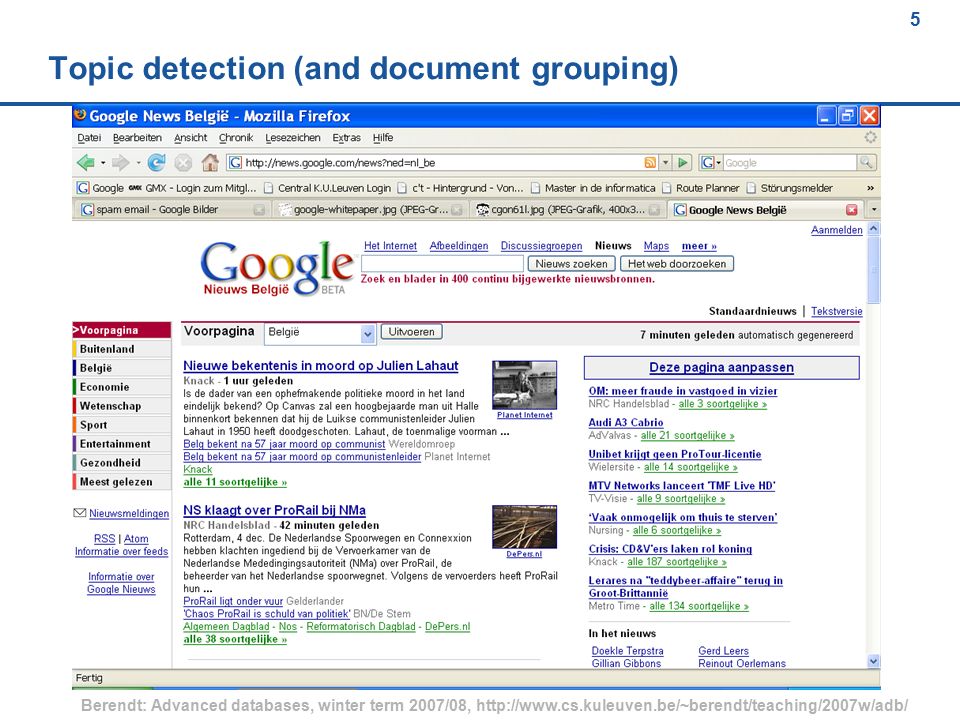Click the green Go arrow button
Viewport: 960px width, 720px height.
tap(682, 162)
